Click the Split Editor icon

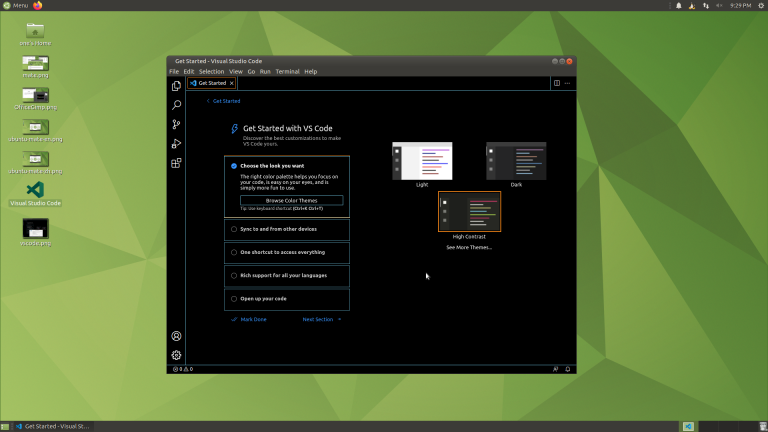pyautogui.click(x=557, y=83)
